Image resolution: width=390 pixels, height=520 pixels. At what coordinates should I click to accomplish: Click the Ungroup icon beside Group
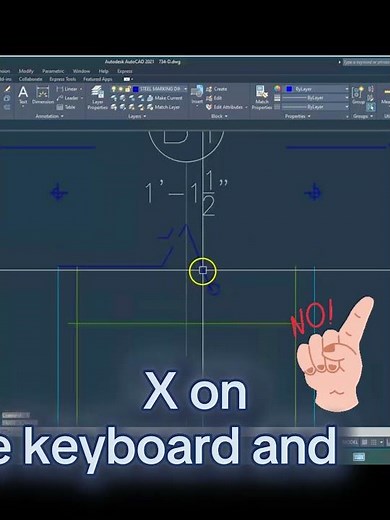pyautogui.click(x=371, y=89)
